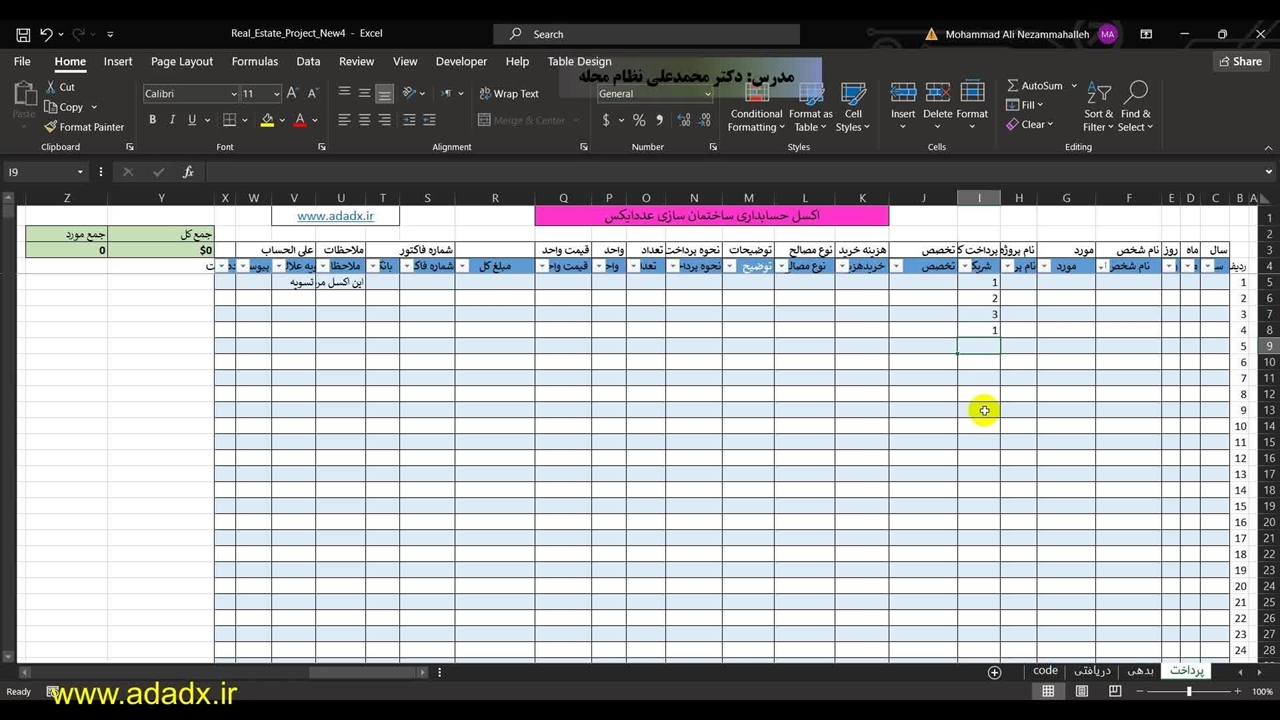Image resolution: width=1280 pixels, height=720 pixels.
Task: Click the Insert Function fx icon
Action: pos(188,172)
